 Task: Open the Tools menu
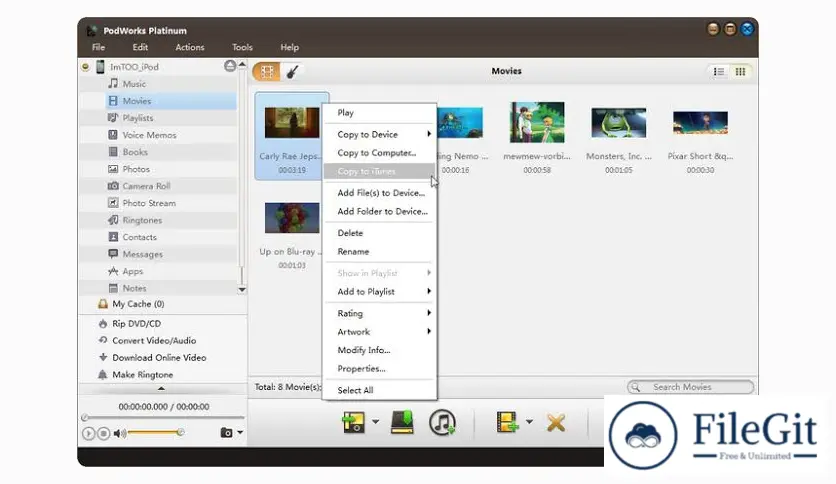[242, 47]
